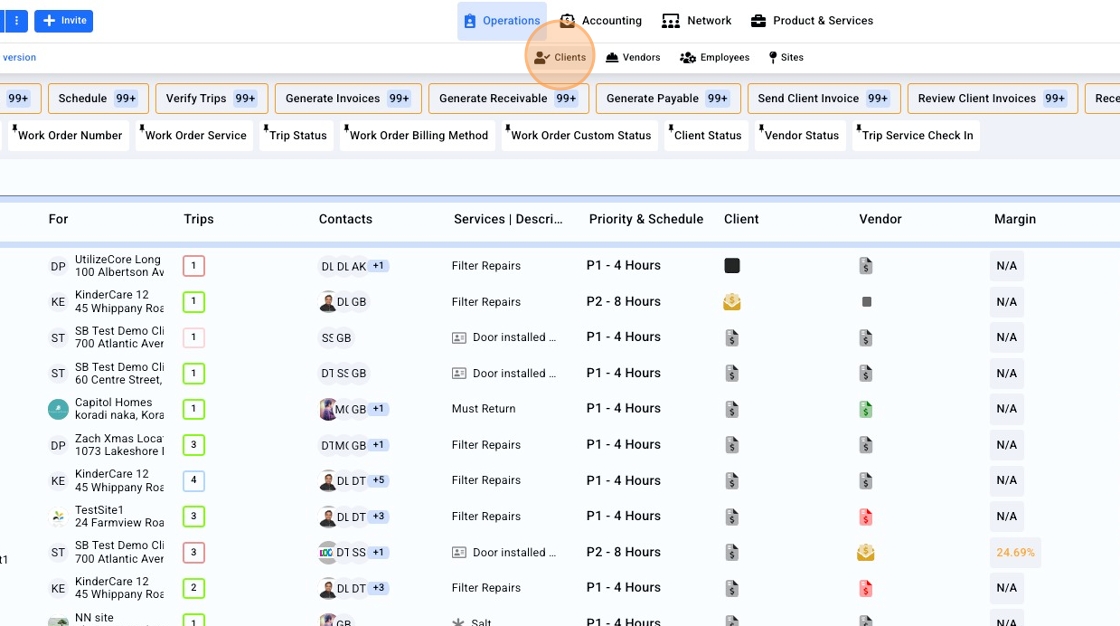Viewport: 1120px width, 626px height.
Task: Open the Client Status filter
Action: 707,136
